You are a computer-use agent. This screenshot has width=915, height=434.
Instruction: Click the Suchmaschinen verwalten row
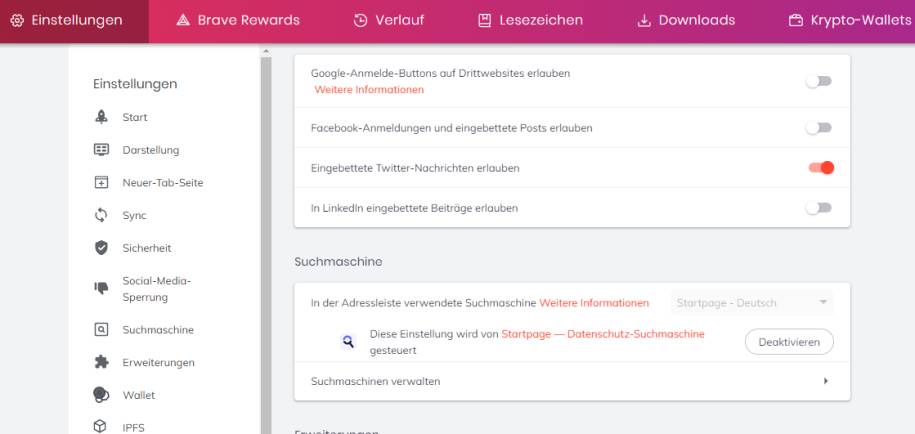pyautogui.click(x=572, y=381)
